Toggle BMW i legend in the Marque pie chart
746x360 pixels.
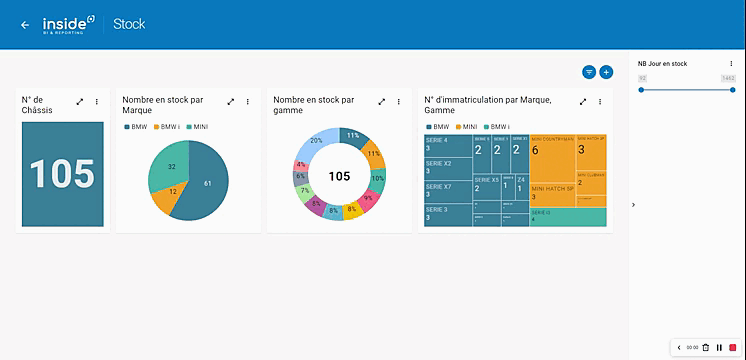pyautogui.click(x=166, y=127)
